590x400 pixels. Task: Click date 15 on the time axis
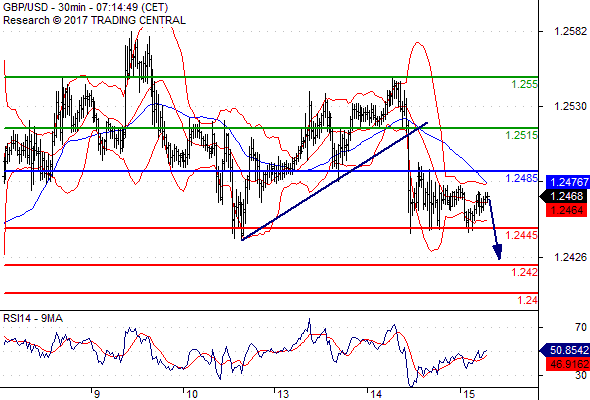point(469,394)
